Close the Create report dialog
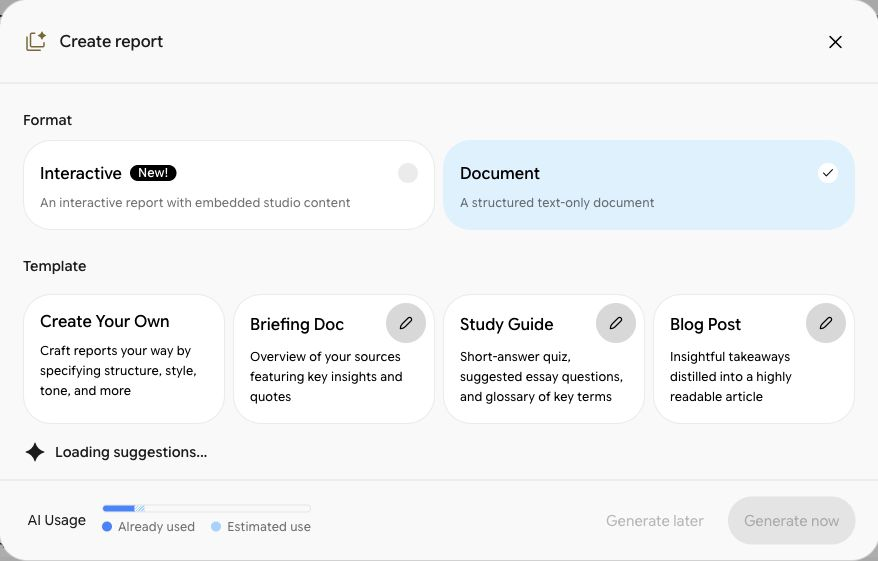Viewport: 878px width, 561px height. (x=835, y=42)
